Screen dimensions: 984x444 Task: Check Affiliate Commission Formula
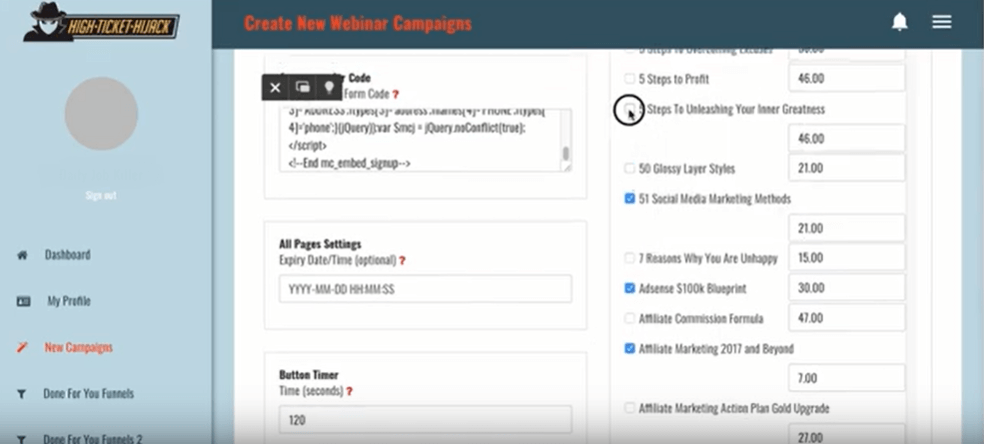(x=629, y=319)
